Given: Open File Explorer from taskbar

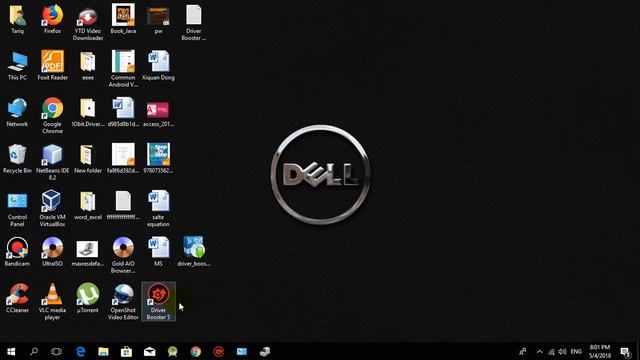Looking at the screenshot, I should click(x=103, y=351).
